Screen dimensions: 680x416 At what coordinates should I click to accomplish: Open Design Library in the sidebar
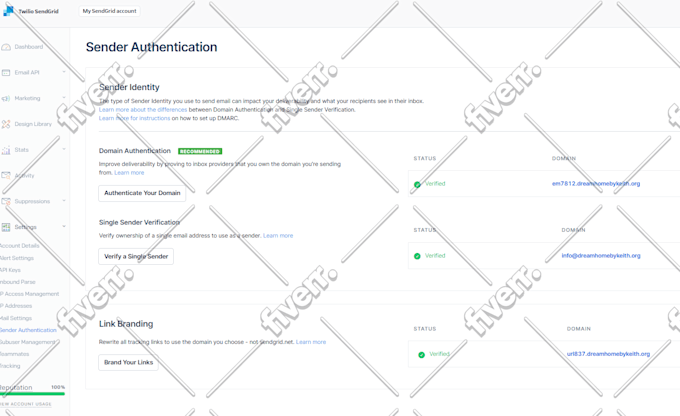tap(33, 124)
